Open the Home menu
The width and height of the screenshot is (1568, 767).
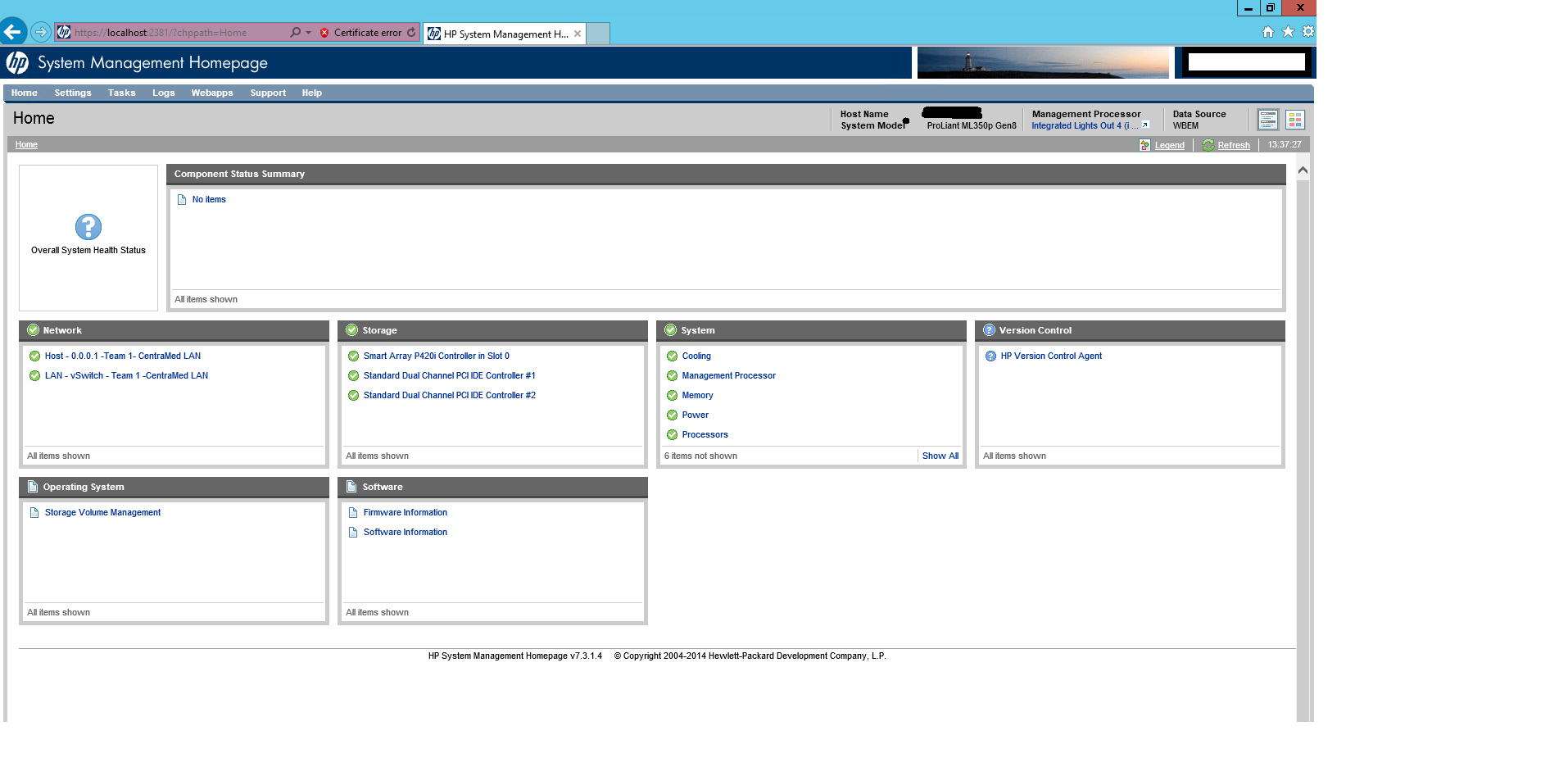[24, 93]
